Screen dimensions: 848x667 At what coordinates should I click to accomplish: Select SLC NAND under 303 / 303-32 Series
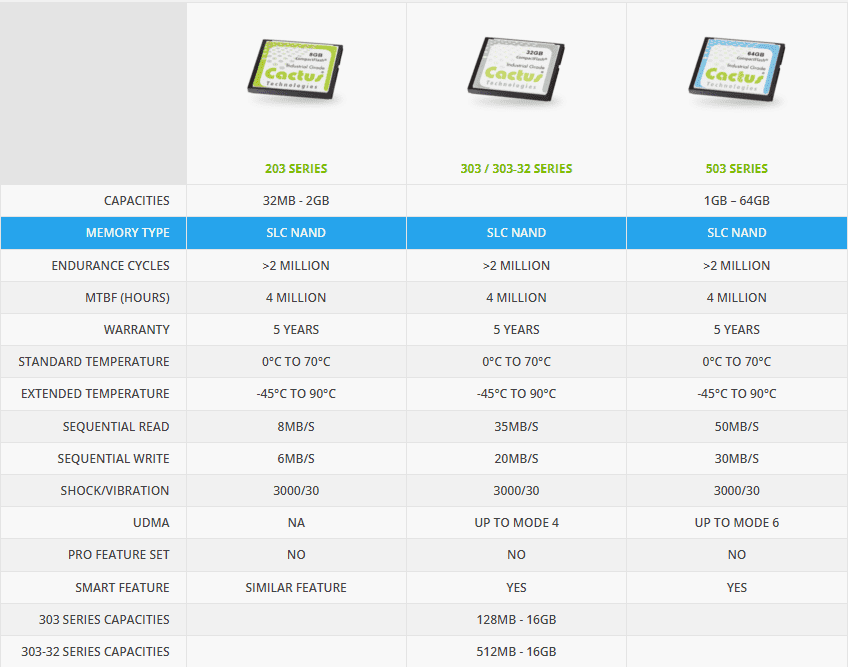point(516,233)
